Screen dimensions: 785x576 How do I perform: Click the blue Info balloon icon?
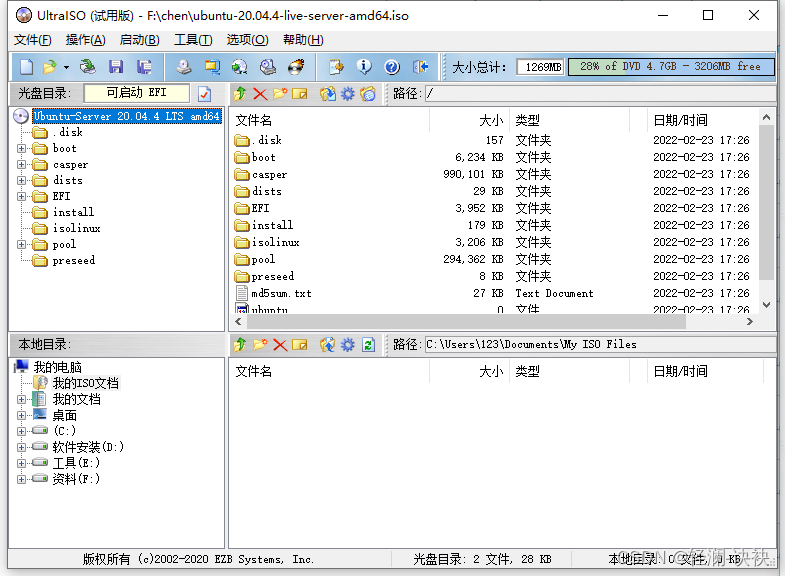click(x=364, y=67)
